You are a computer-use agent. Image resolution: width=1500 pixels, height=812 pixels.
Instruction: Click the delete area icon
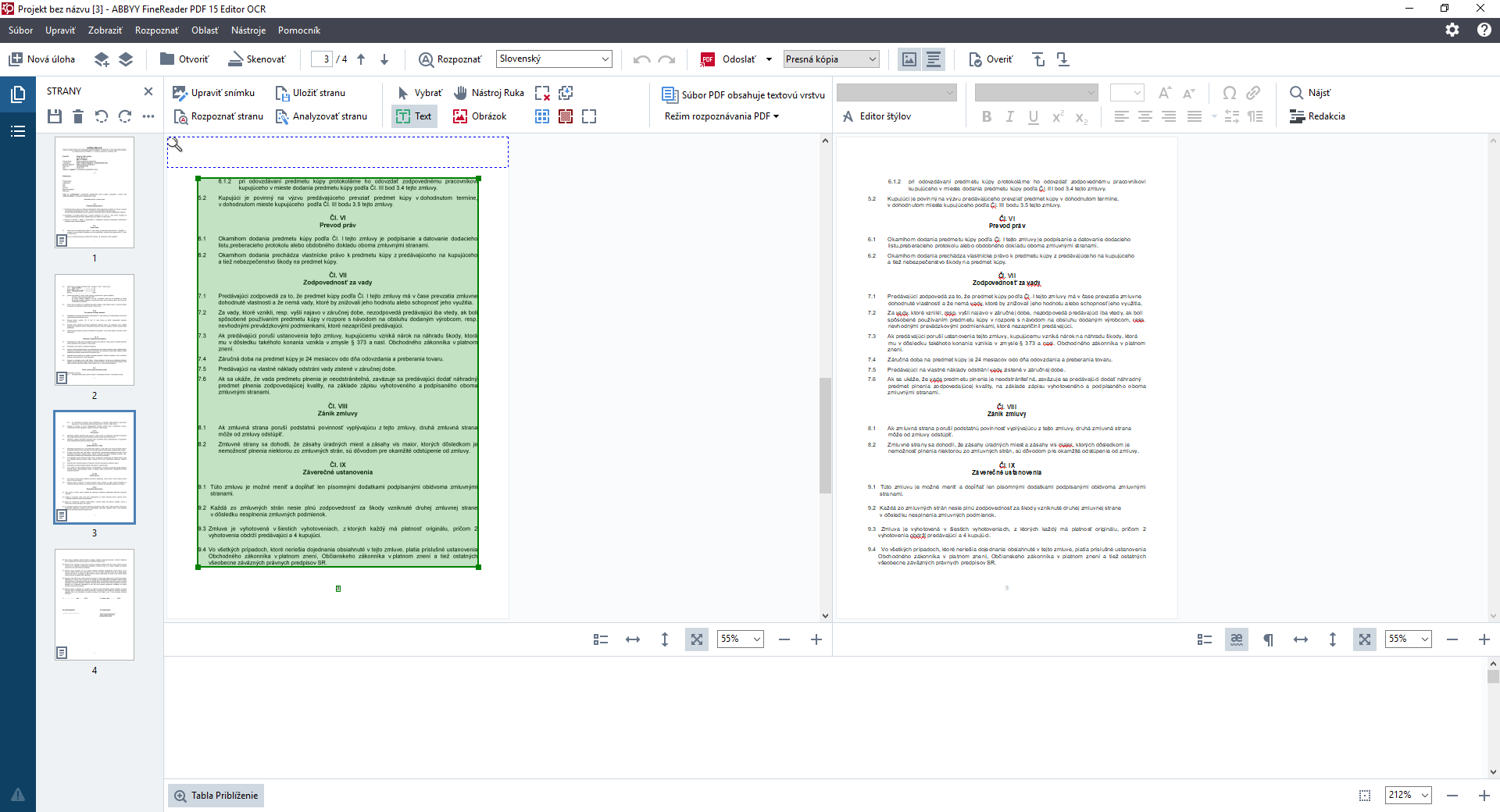(542, 93)
